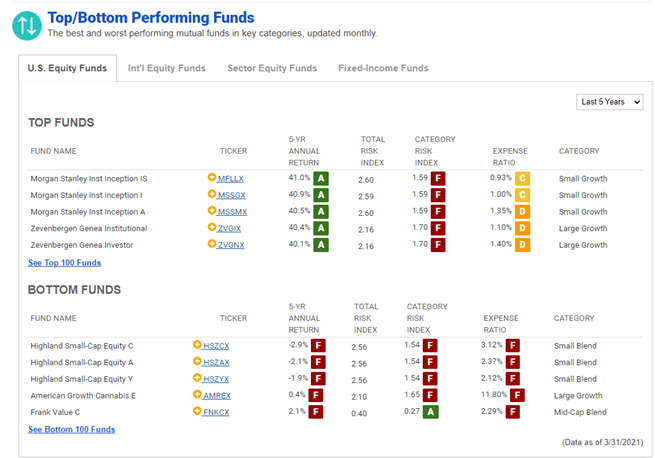This screenshot has width=655, height=458.
Task: Open the MSSMX ticker link
Action: [x=232, y=212]
